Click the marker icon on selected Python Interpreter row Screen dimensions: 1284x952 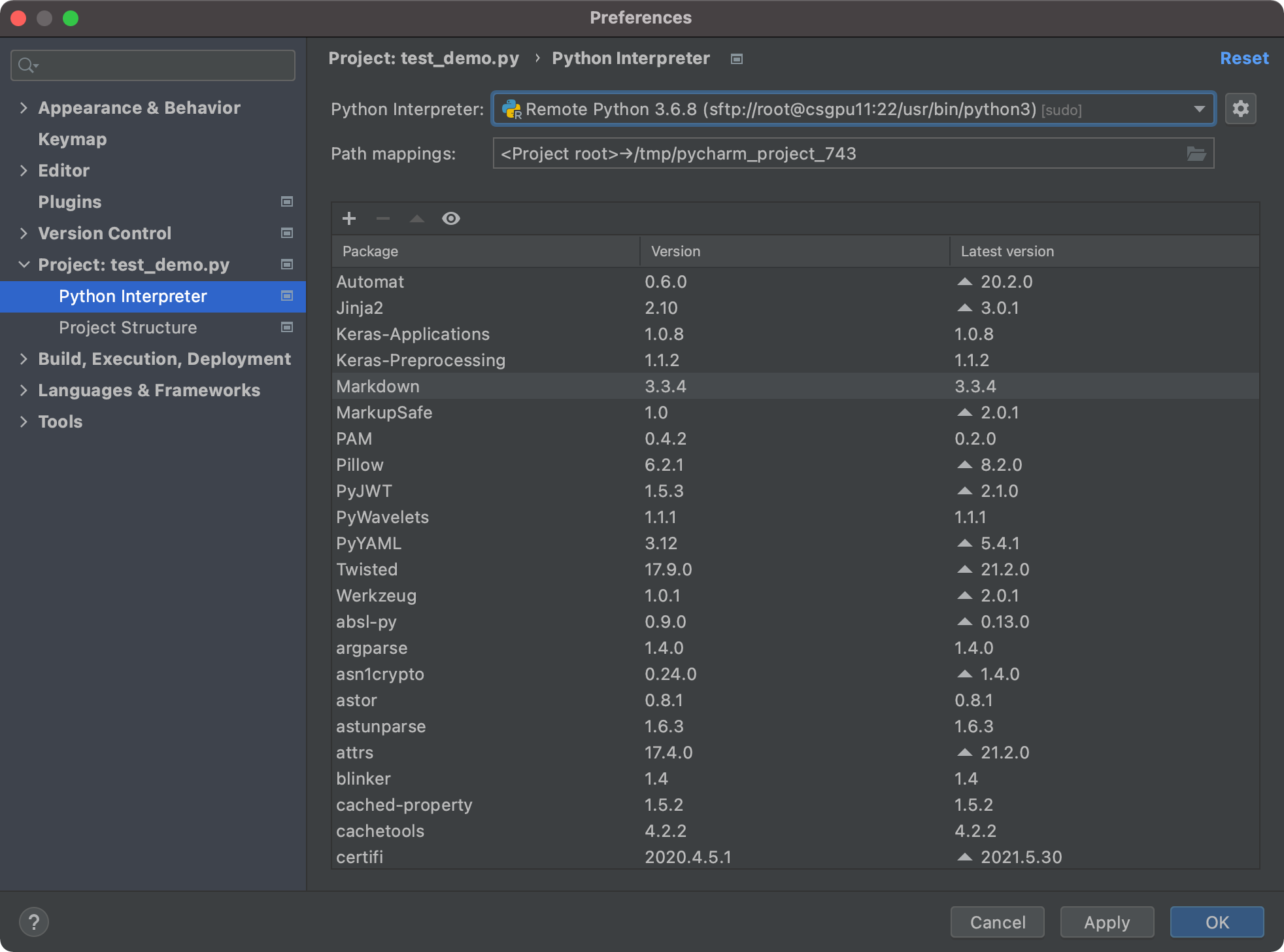coord(286,296)
